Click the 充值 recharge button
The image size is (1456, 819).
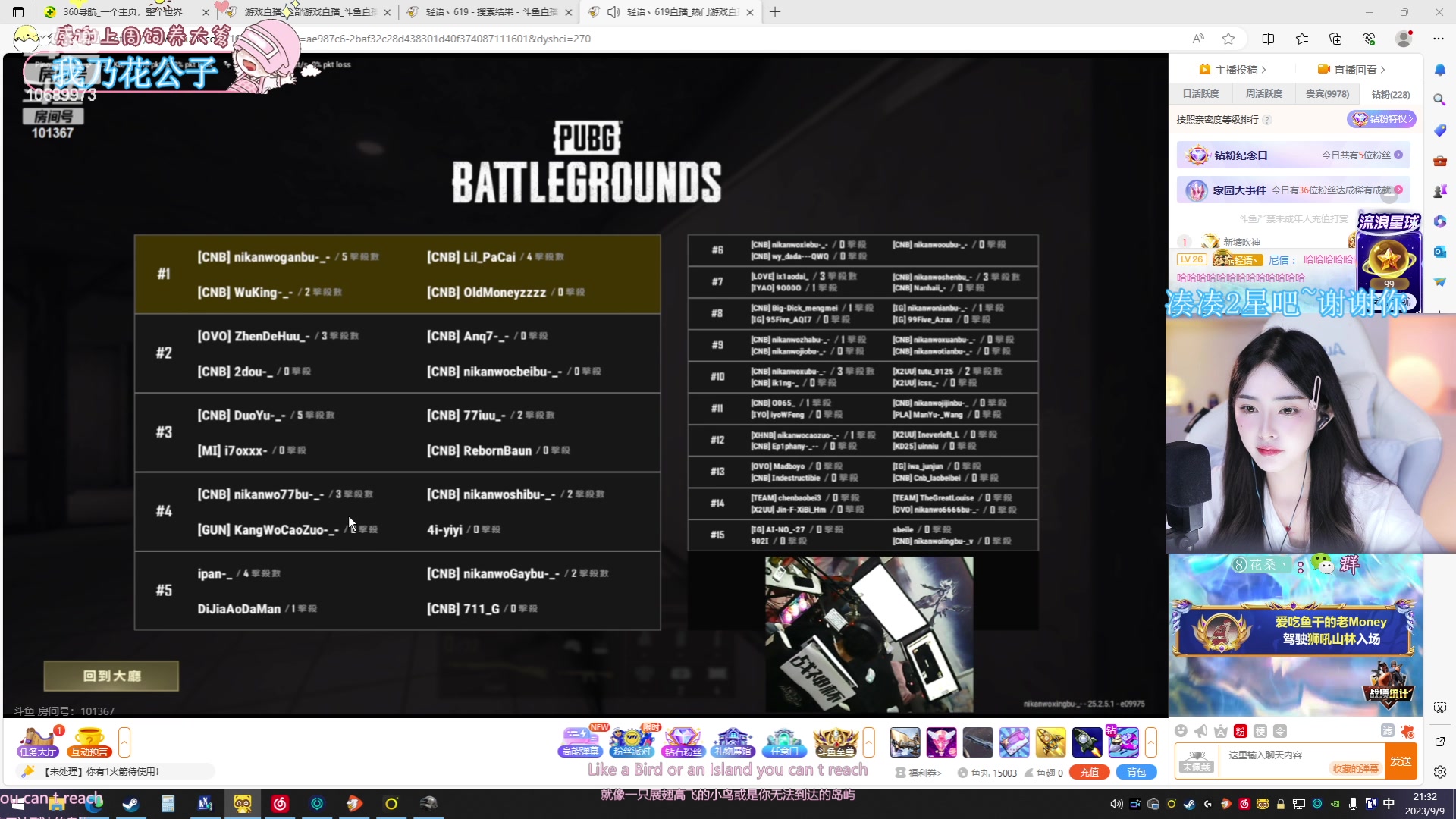point(1089,773)
